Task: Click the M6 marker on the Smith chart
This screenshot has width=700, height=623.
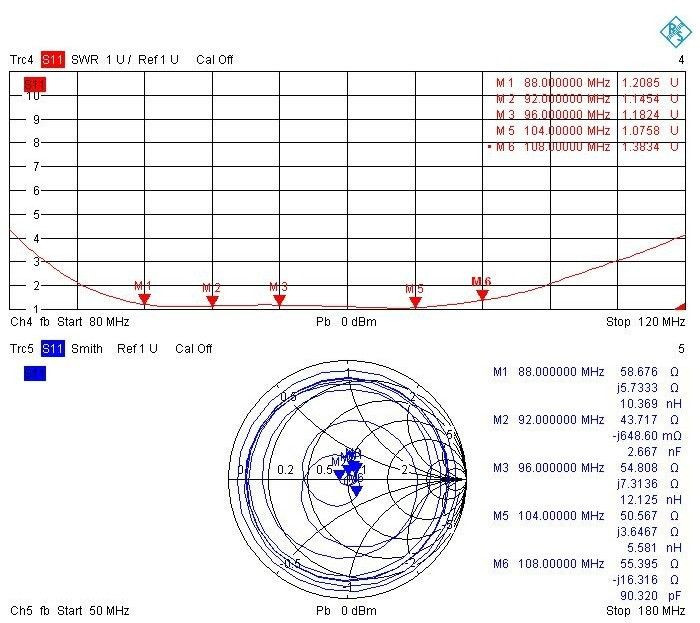Action: (x=356, y=490)
